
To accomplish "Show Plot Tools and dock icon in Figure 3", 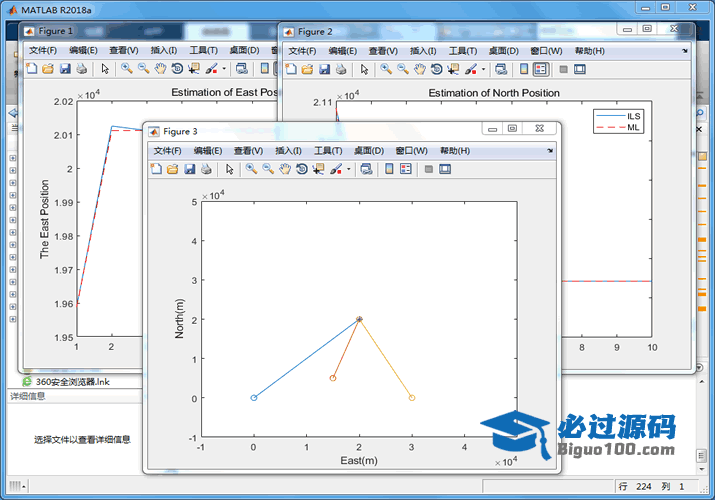I will click(445, 169).
